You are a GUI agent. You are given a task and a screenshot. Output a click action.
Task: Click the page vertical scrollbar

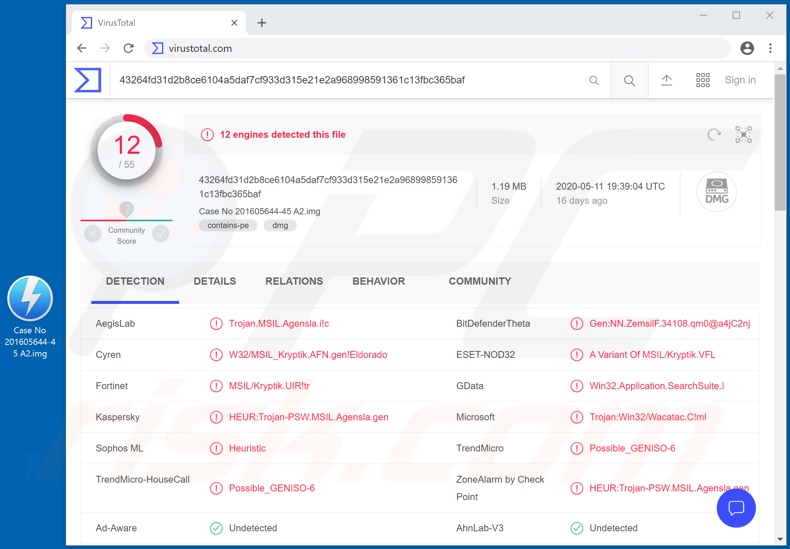point(780,141)
